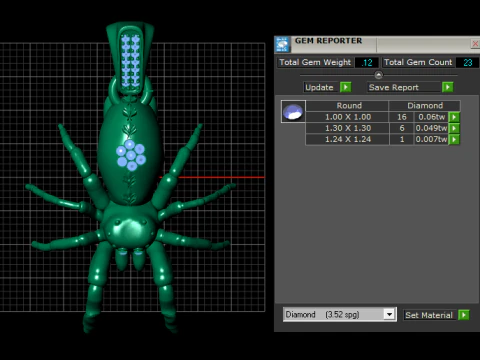Click the count cell showing 6

(x=402, y=128)
